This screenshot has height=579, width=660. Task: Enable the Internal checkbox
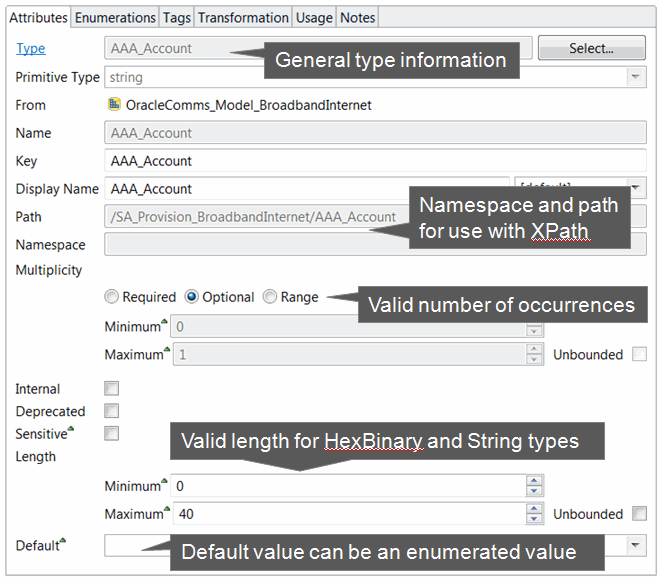112,388
